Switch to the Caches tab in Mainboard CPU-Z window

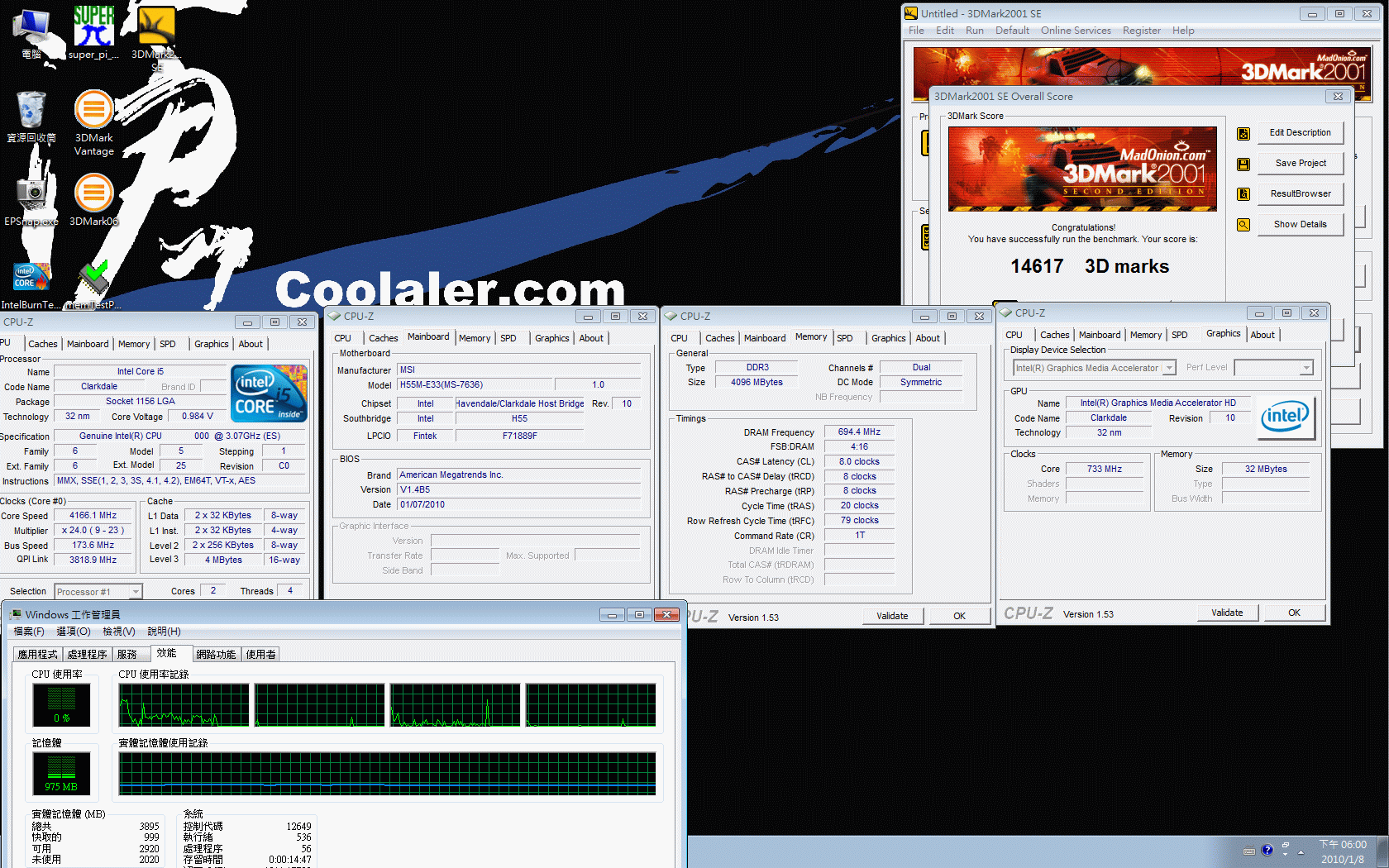tap(383, 338)
